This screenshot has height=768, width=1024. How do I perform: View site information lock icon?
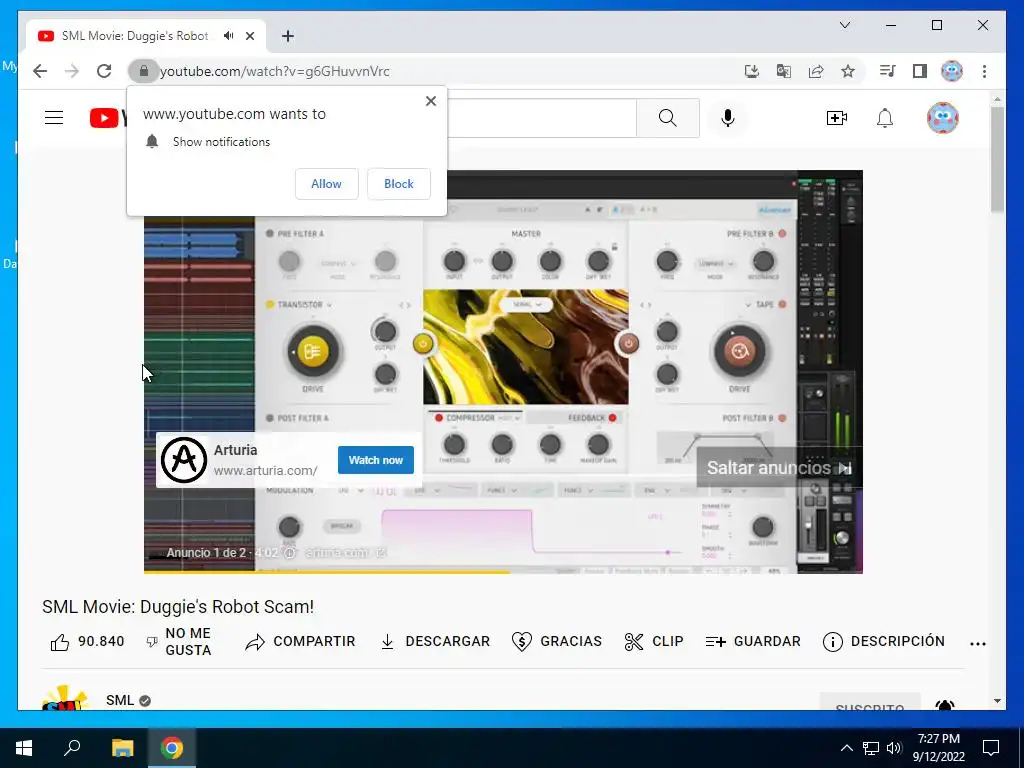(x=144, y=71)
